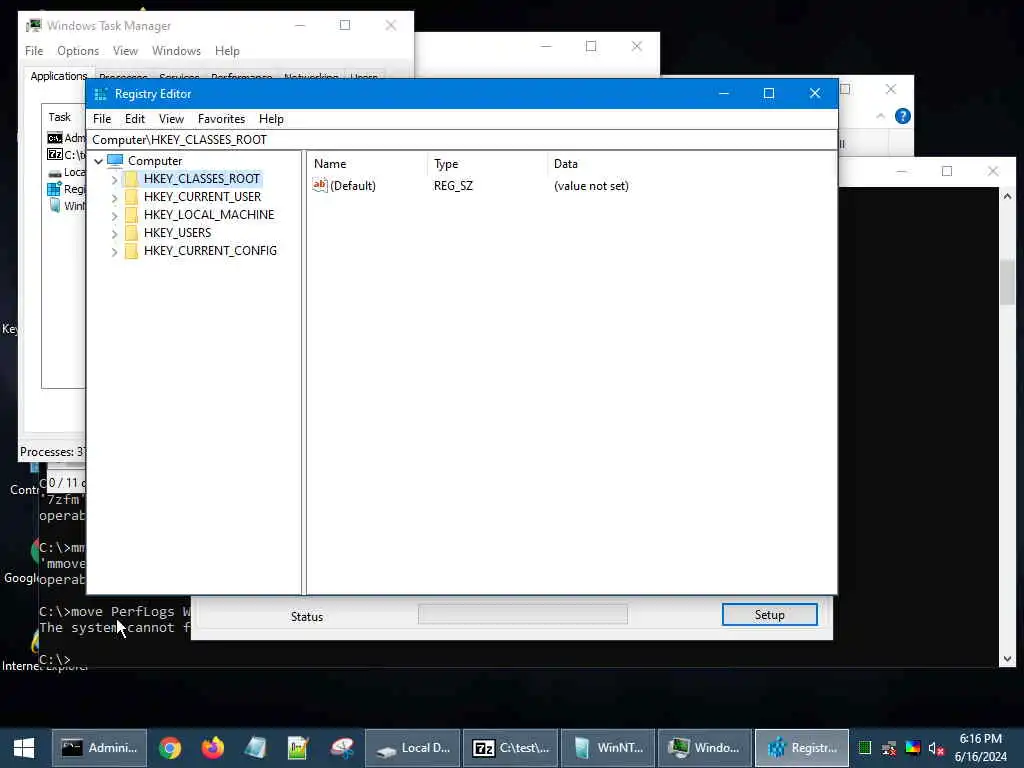Click command window scrollbar down arrow
1024x768 pixels.
tap(1007, 659)
